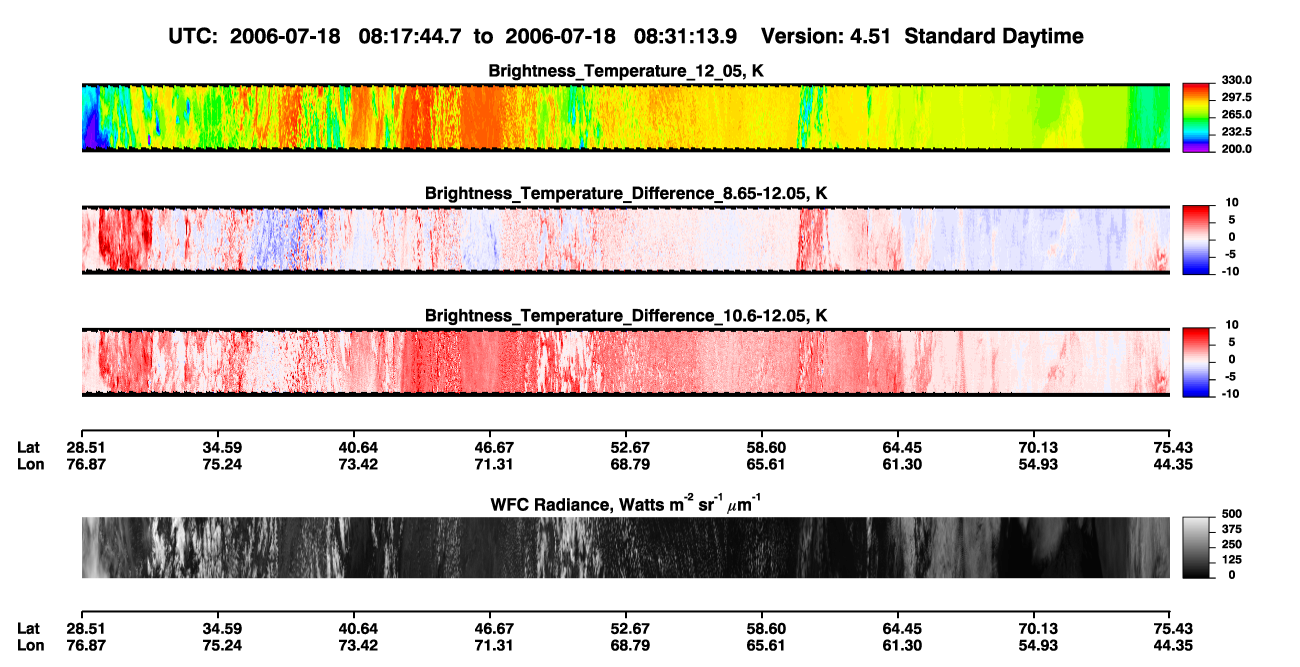Click the 'Brightness_Temperature_Difference_10.6-12.05, K' title
The height and width of the screenshot is (667, 1300).
pos(626,316)
